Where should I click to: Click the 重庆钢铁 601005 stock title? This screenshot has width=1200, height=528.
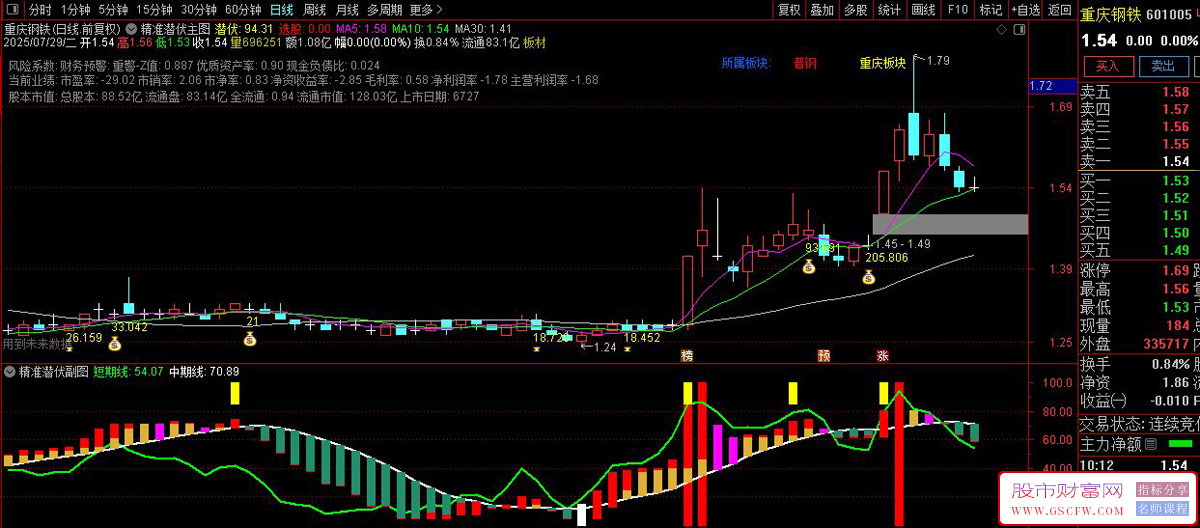(x=1139, y=14)
